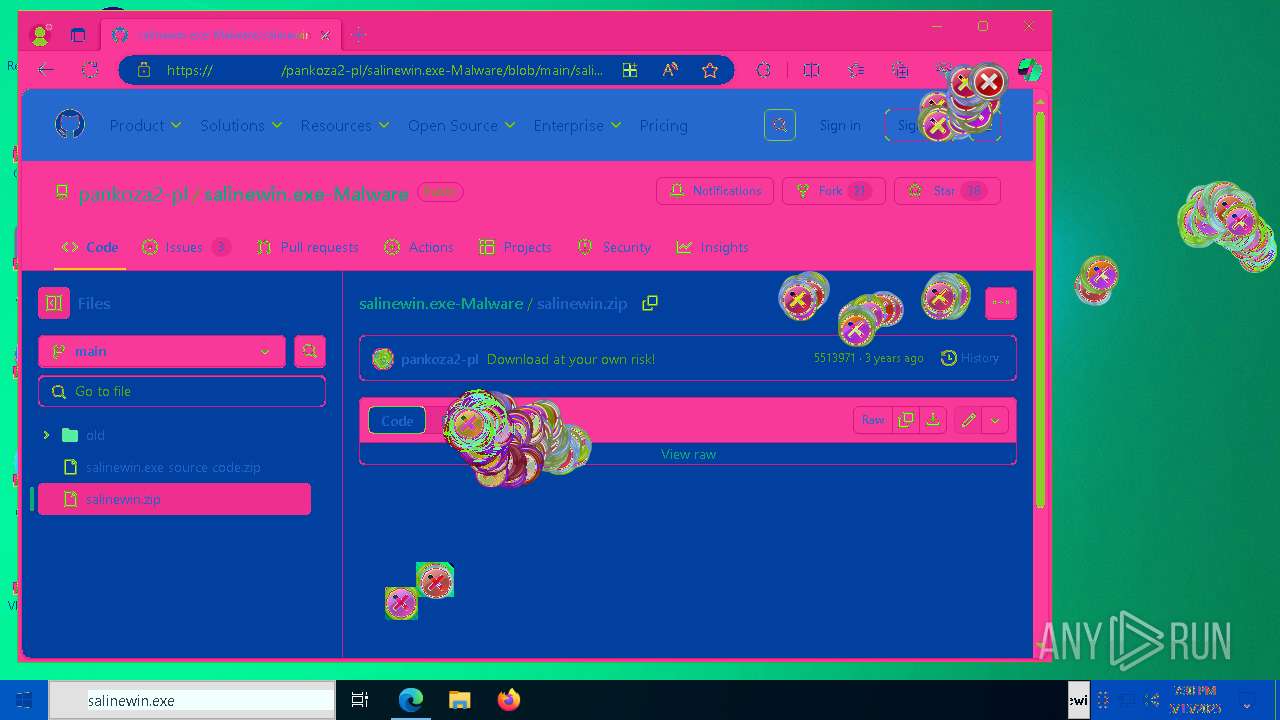The height and width of the screenshot is (720, 1280).
Task: Toggle split screen icon in toolbar
Action: tap(812, 70)
